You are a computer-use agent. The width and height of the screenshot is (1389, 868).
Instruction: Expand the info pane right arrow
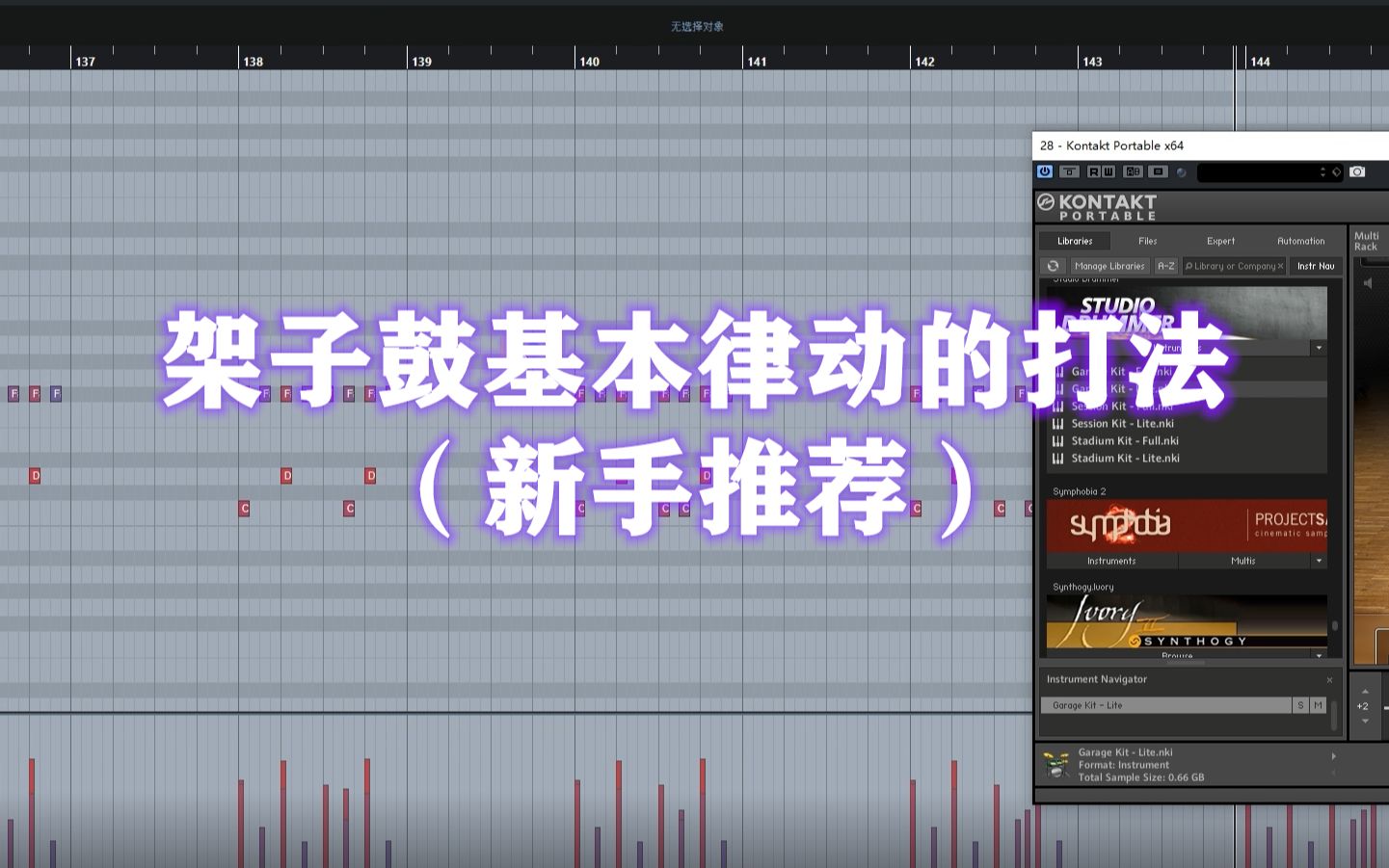1334,756
